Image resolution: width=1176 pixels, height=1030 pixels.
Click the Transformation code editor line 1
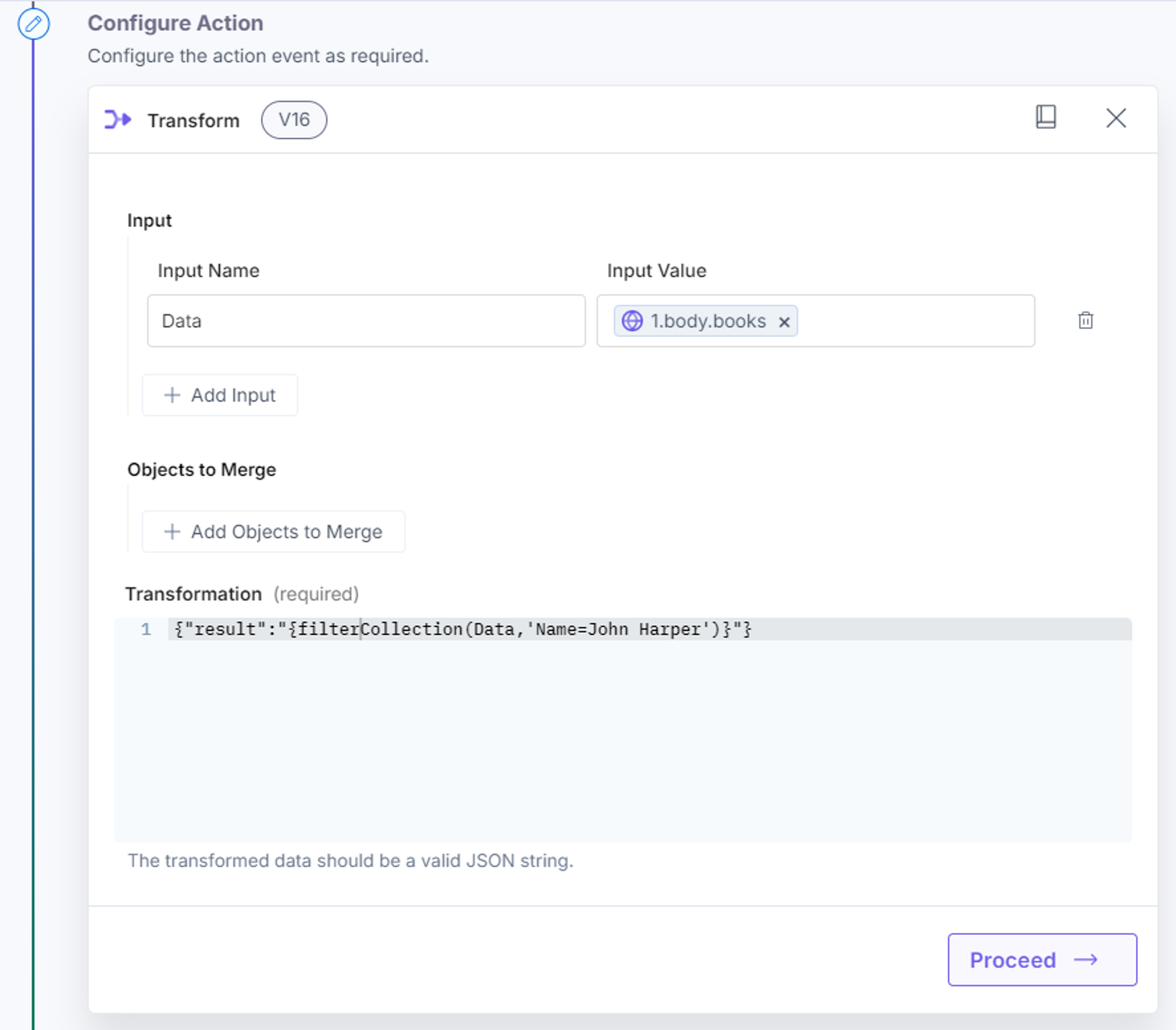[650, 629]
